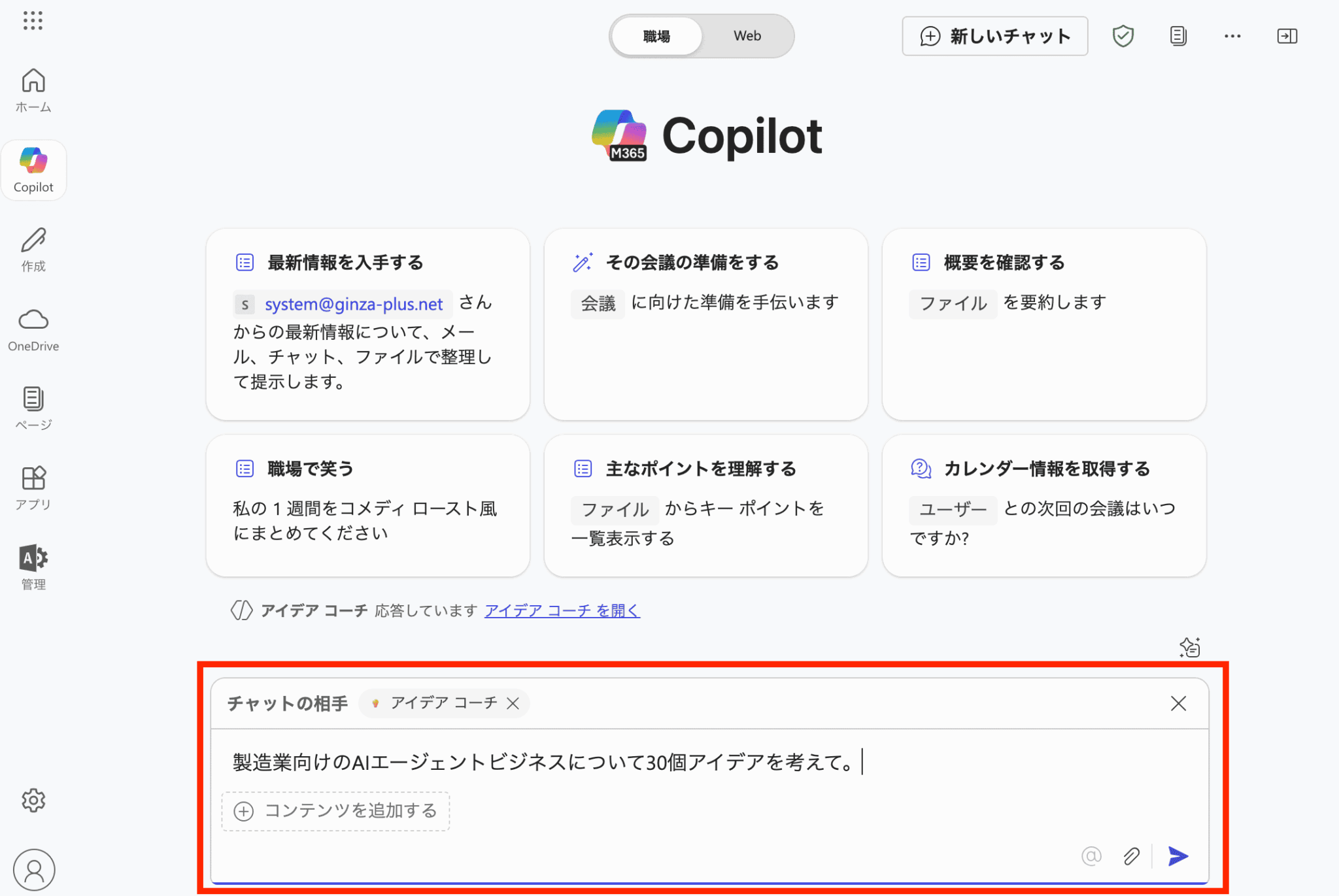
Task: Open the more options ellipsis menu
Action: 1232,36
